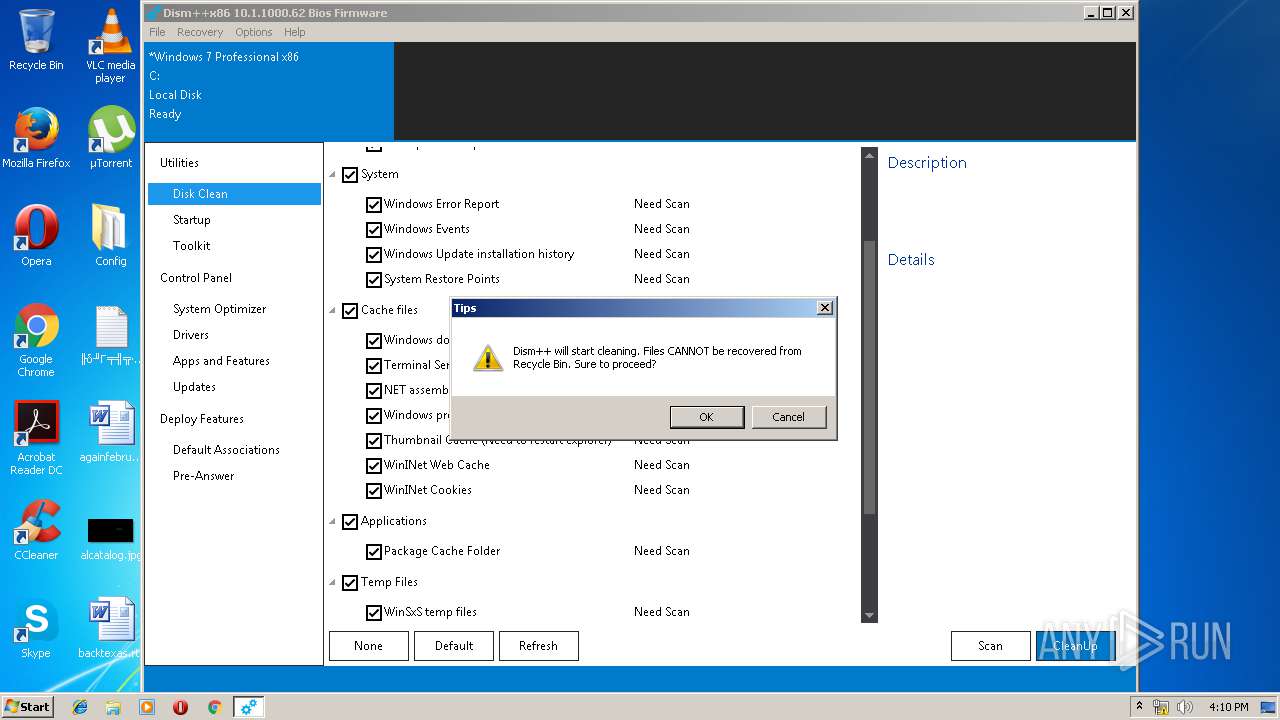Viewport: 1280px width, 720px height.
Task: Uncheck the System group checkbox
Action: (x=350, y=175)
